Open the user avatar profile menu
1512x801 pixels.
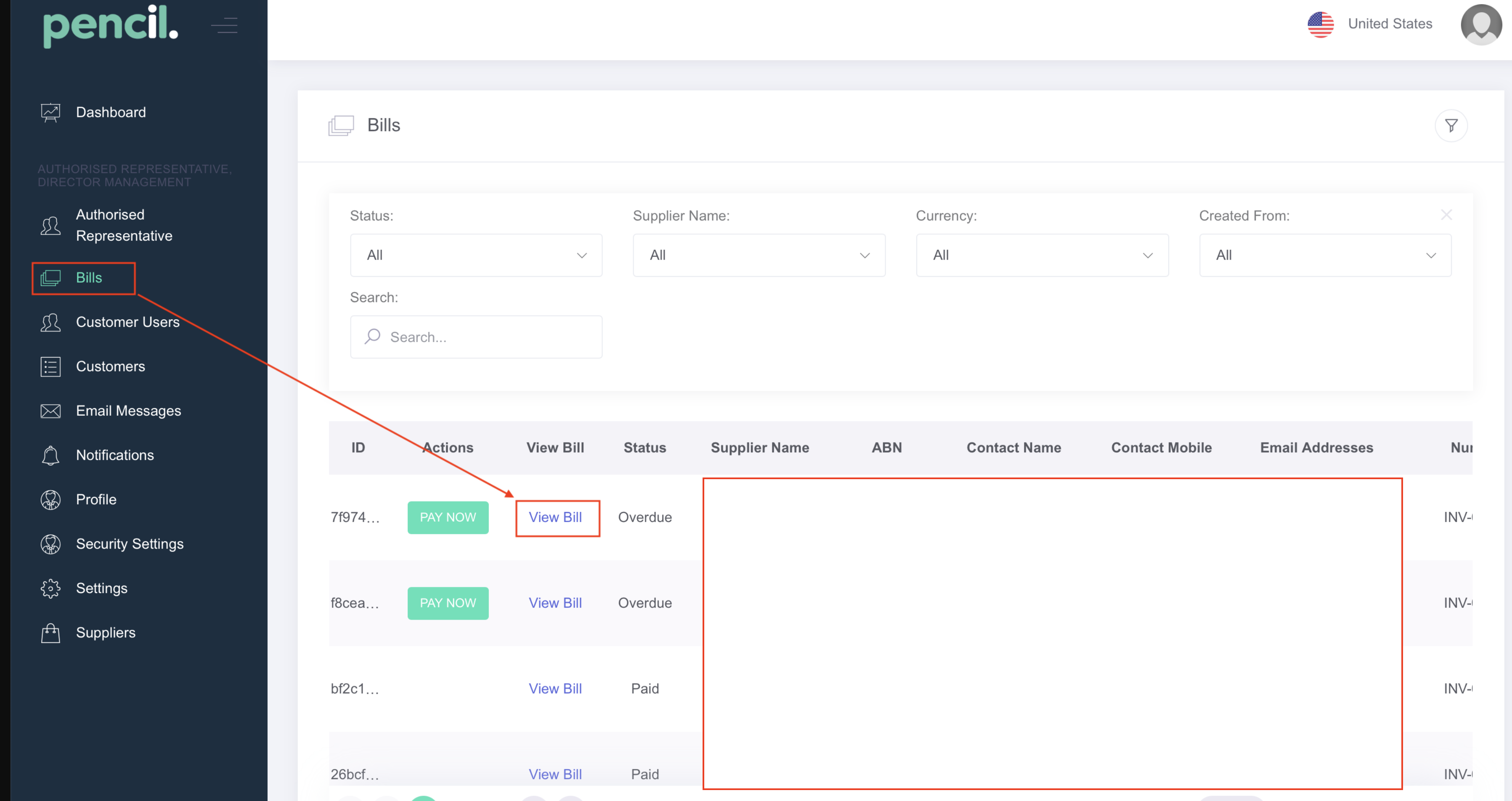(1480, 25)
